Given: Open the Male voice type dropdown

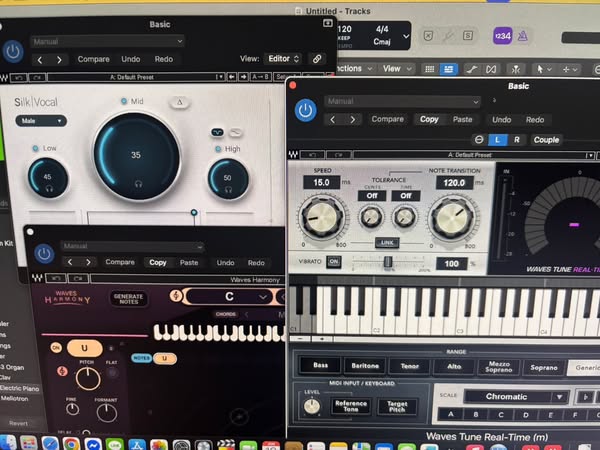Looking at the screenshot, I should [x=40, y=121].
